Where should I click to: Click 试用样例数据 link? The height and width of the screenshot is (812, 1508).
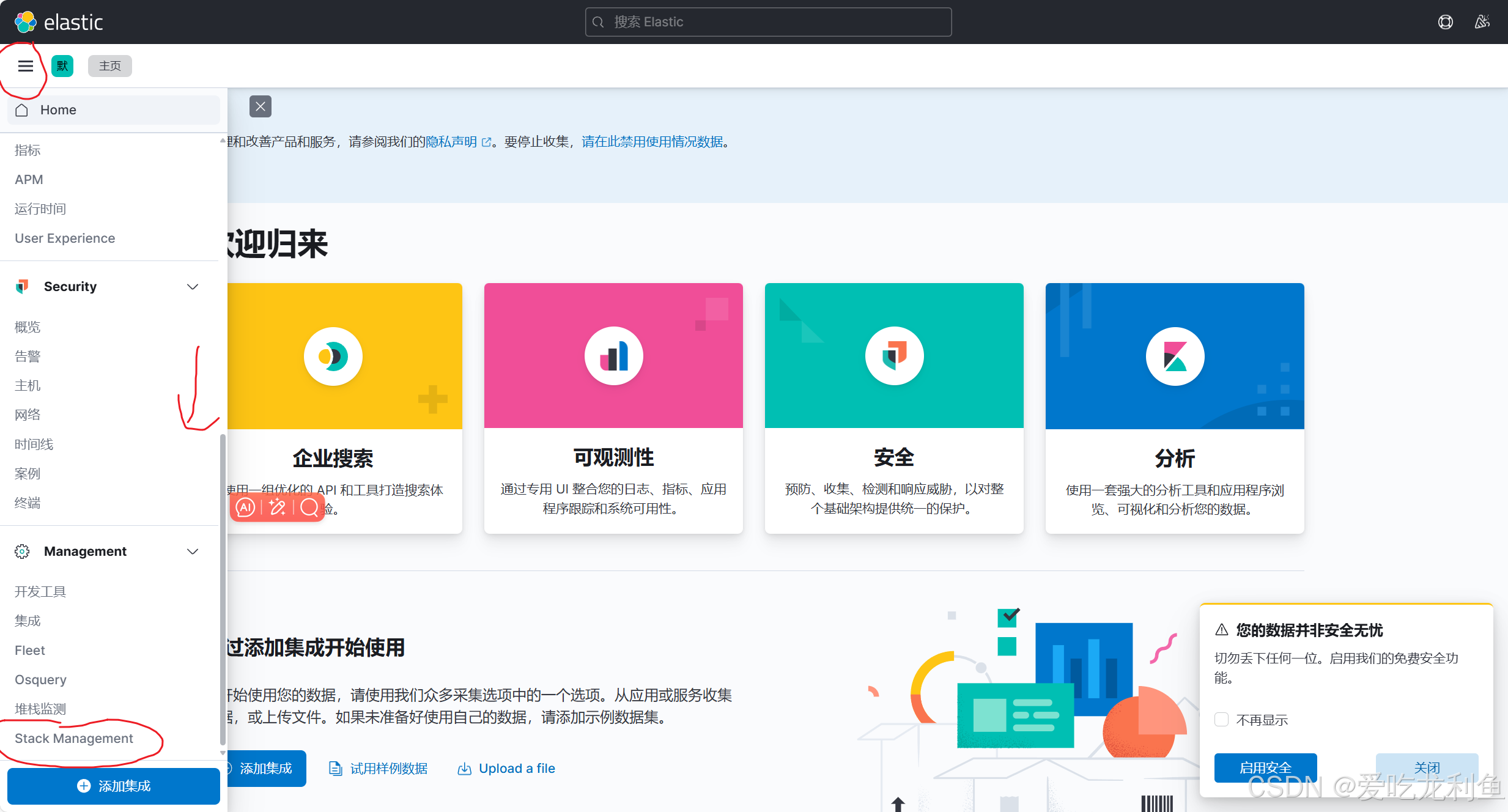tap(378, 769)
